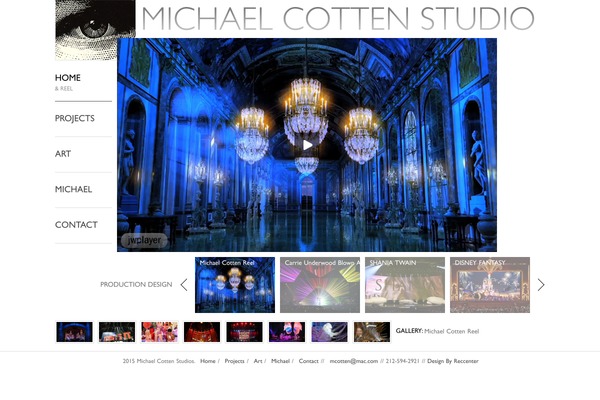Screen dimensions: 600x400
Task: Open seventh gallery thumbnail with jellyfish shape
Action: tap(329, 331)
